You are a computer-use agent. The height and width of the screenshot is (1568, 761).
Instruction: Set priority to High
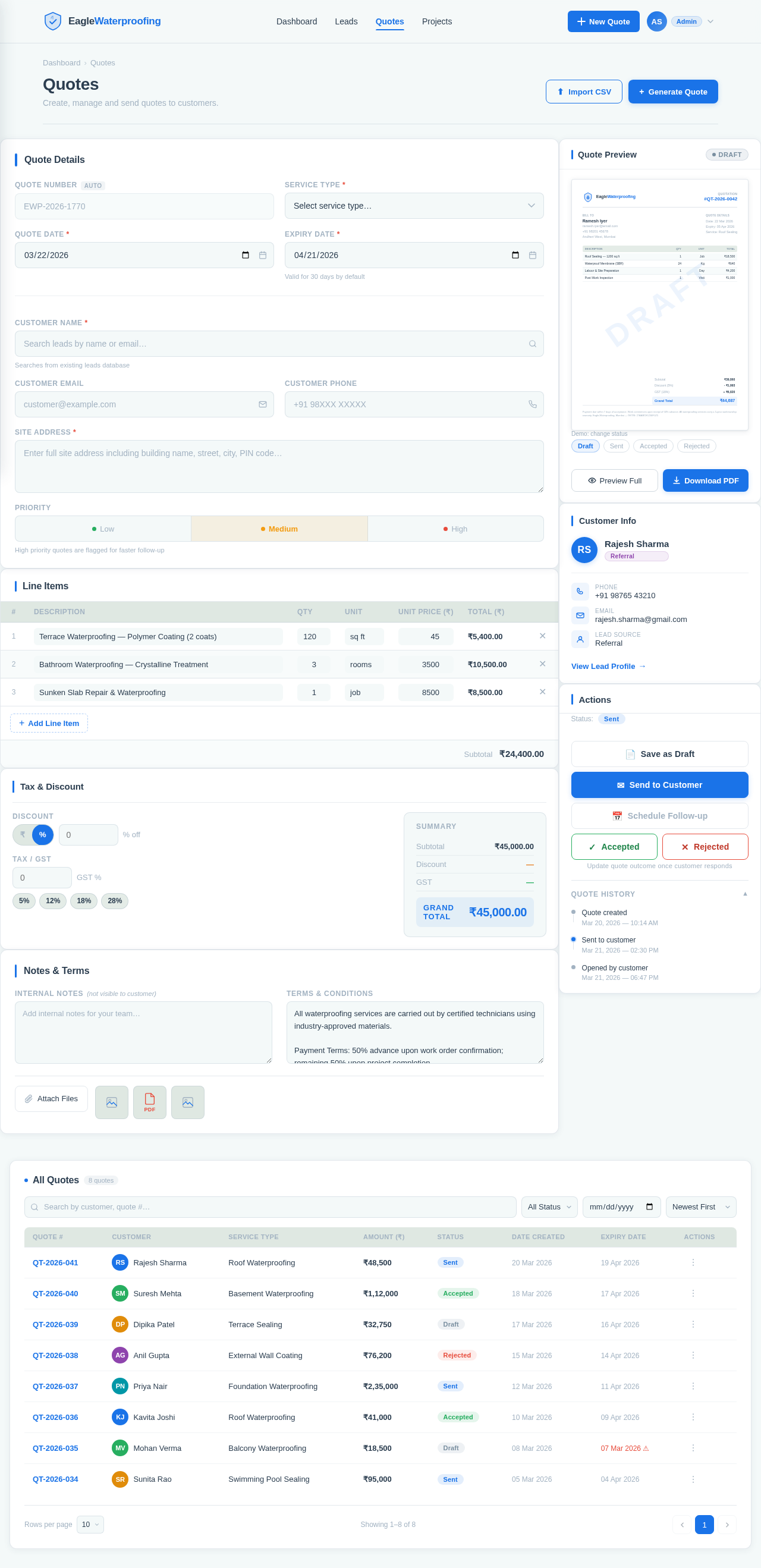455,529
